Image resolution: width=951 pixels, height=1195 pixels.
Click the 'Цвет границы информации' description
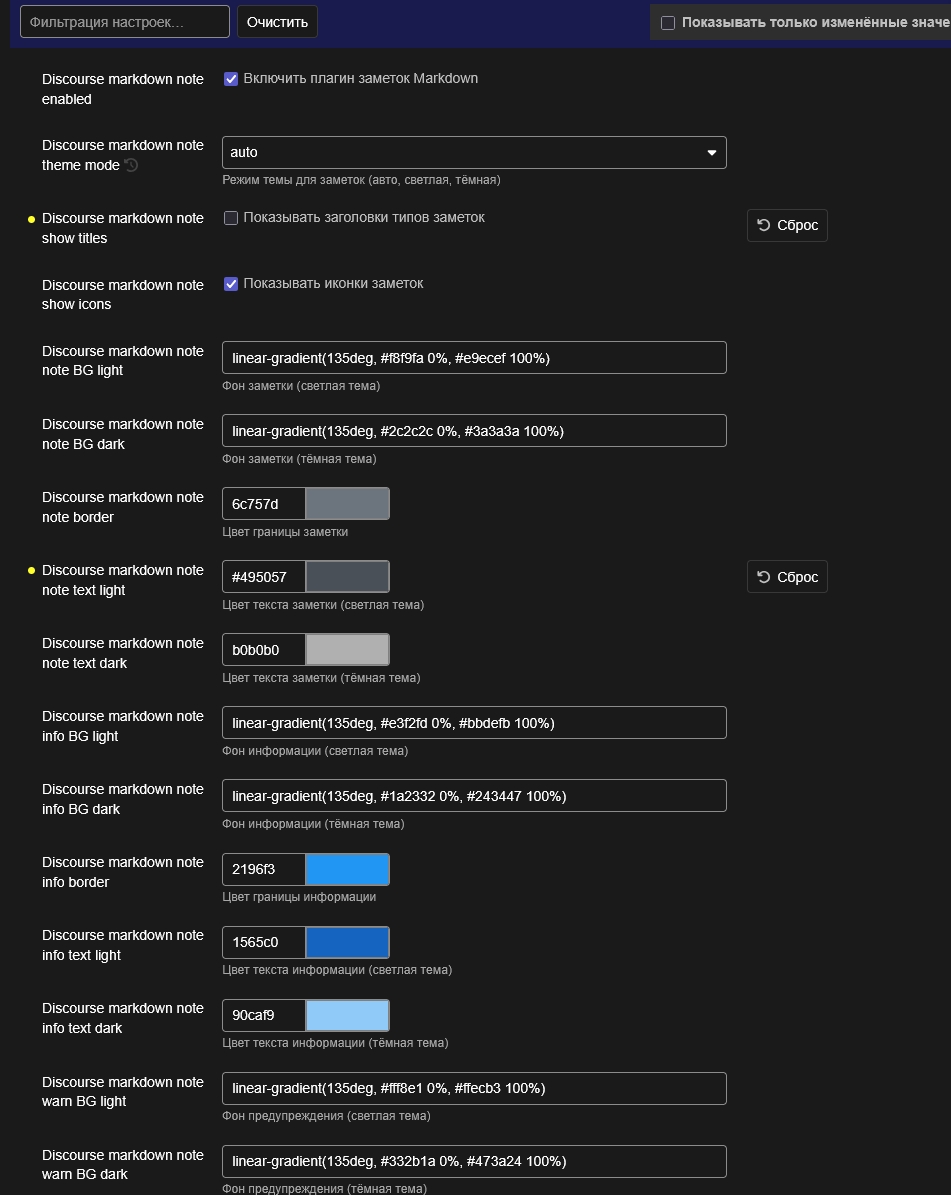(299, 897)
